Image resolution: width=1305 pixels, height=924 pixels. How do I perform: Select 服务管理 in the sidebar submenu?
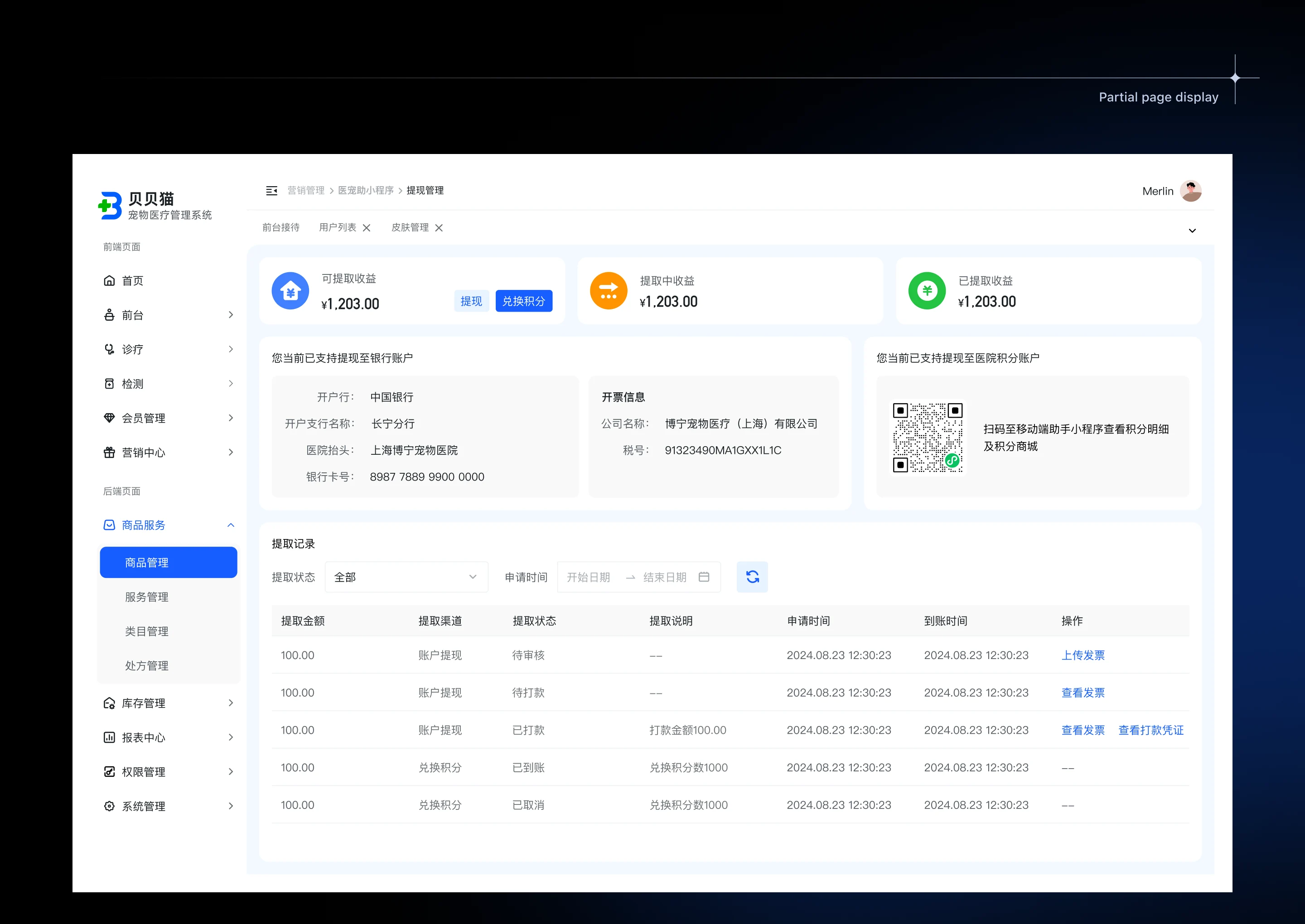click(147, 597)
